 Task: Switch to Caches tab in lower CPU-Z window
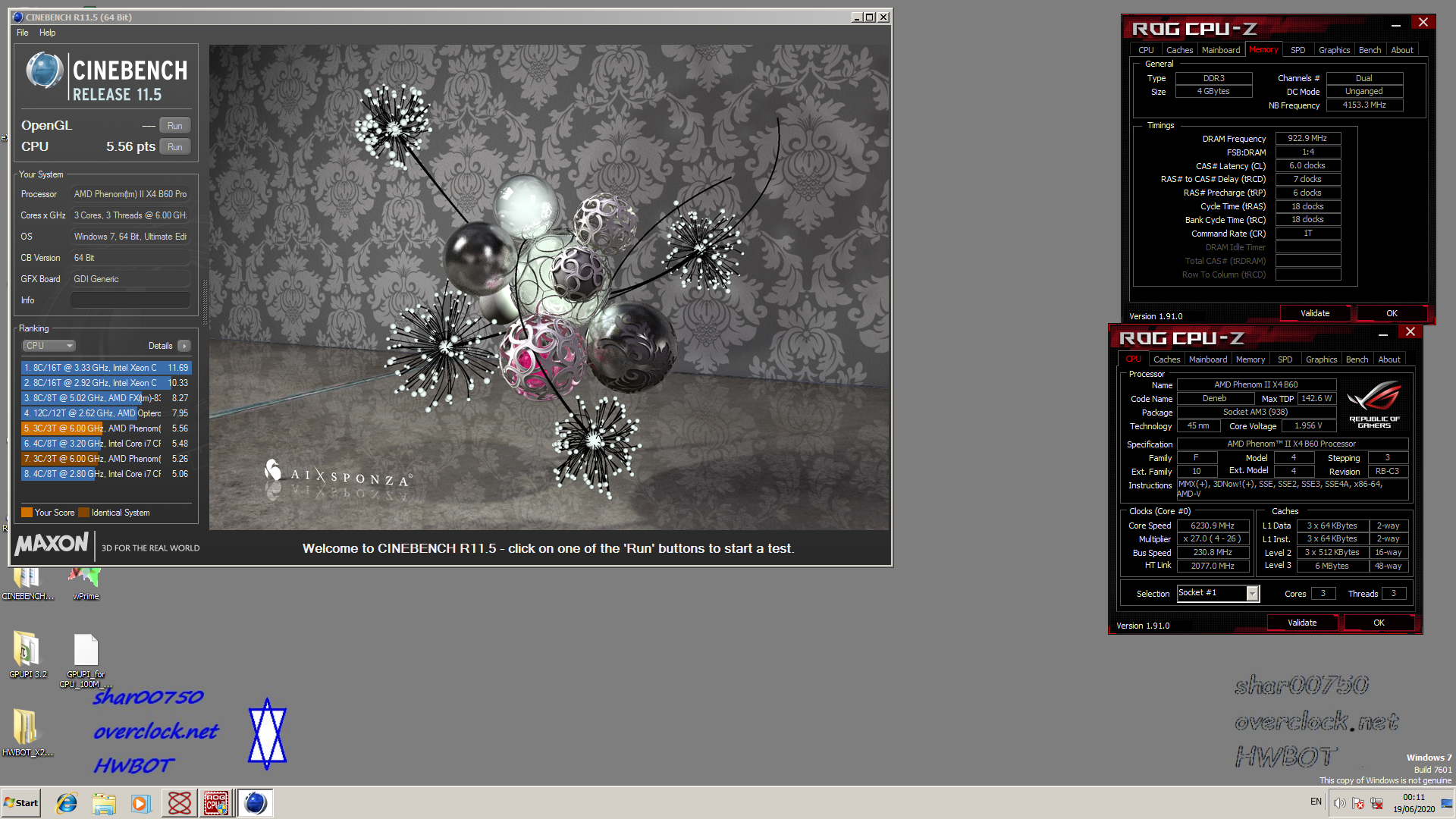(x=1166, y=359)
